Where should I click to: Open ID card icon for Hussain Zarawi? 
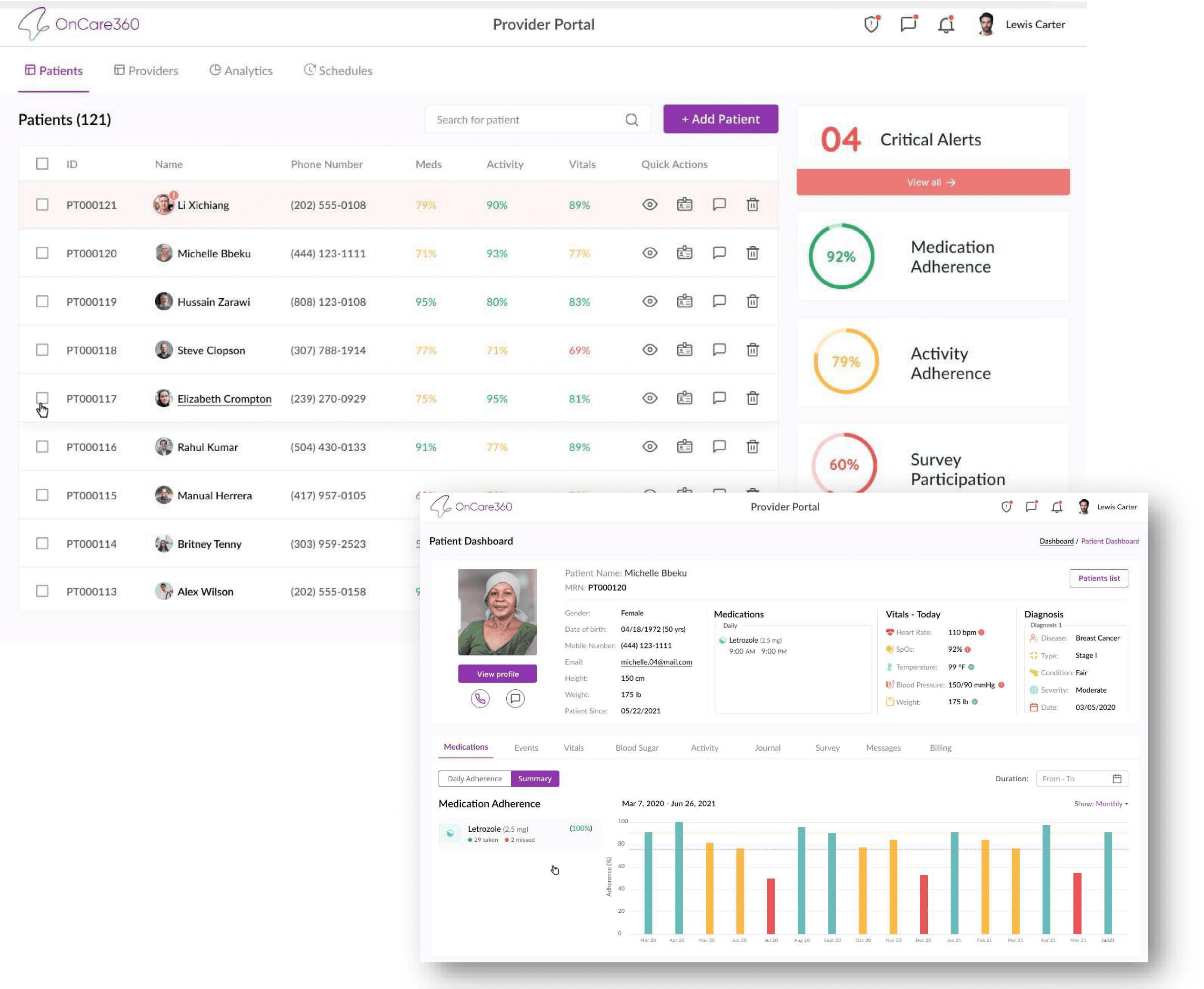coord(684,302)
